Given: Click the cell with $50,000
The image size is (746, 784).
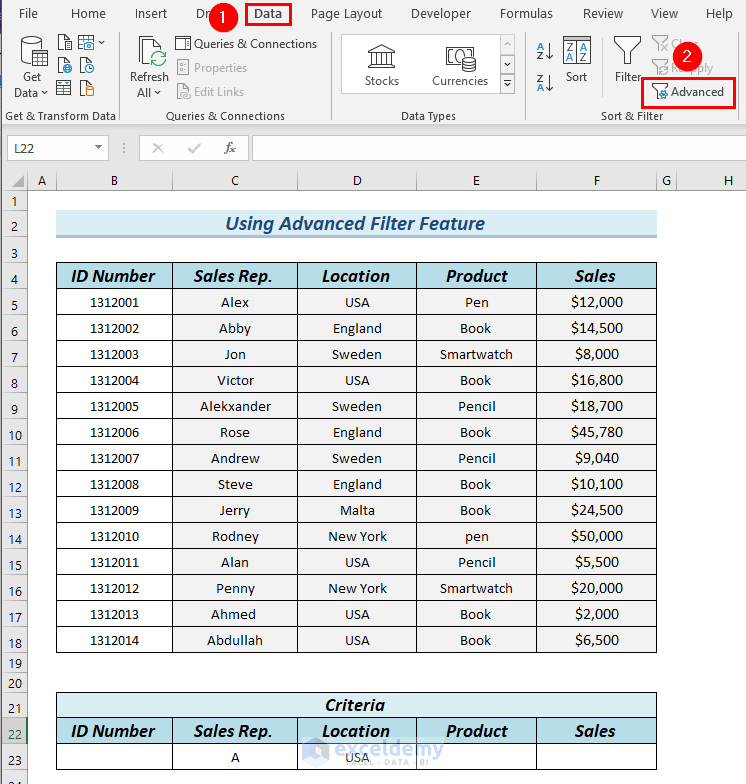Looking at the screenshot, I should tap(596, 536).
